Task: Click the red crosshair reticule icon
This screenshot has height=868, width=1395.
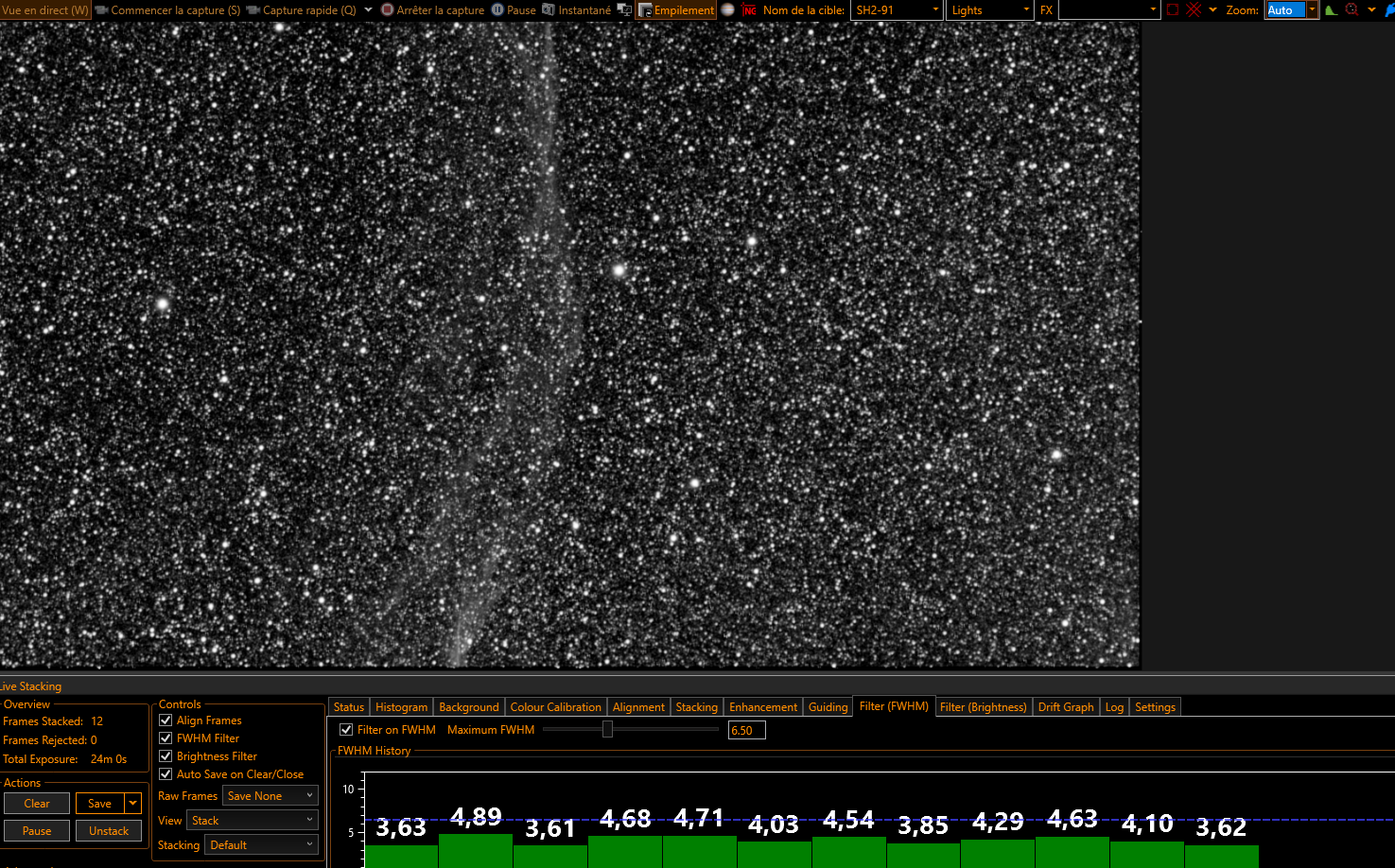Action: (x=1194, y=10)
